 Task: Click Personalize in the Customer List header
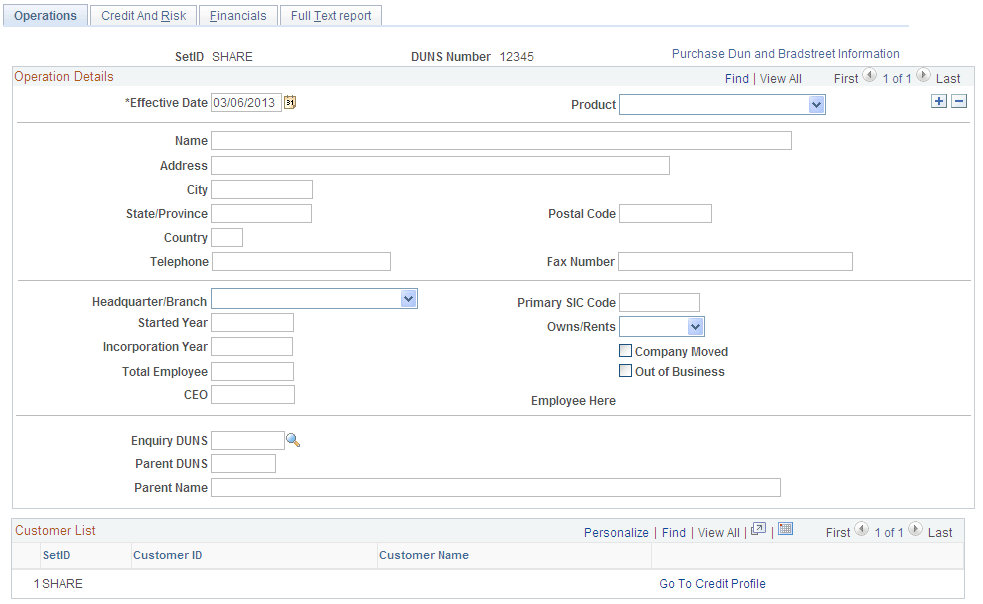[616, 532]
